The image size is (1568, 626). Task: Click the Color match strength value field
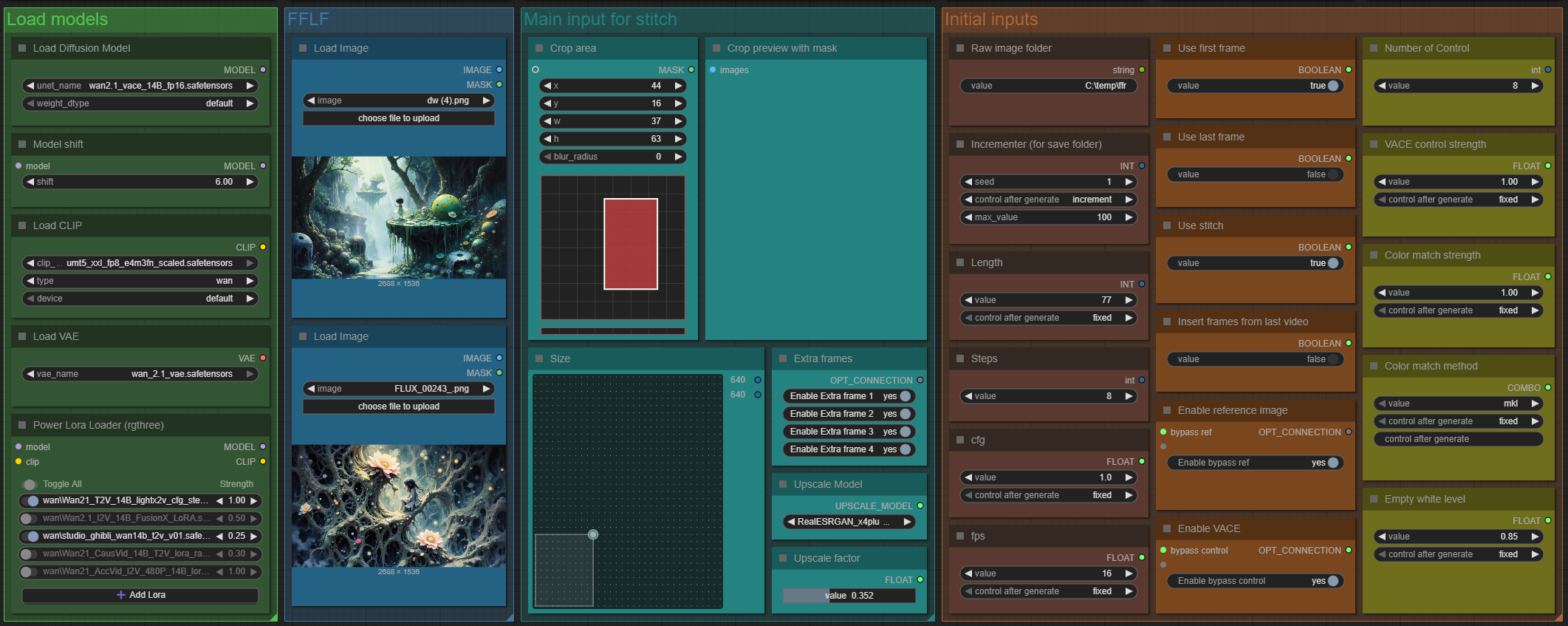coord(1459,293)
